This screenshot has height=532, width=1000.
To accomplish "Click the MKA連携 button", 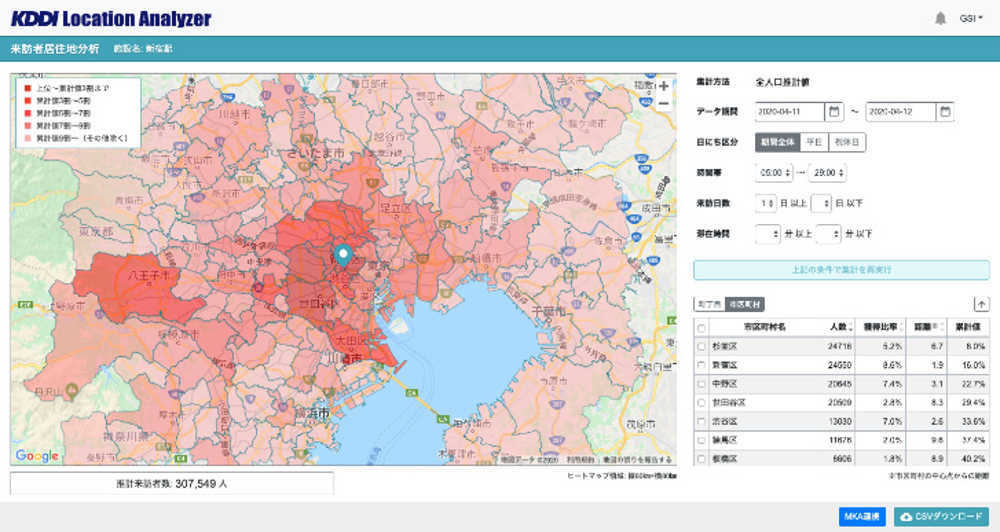I will click(862, 517).
